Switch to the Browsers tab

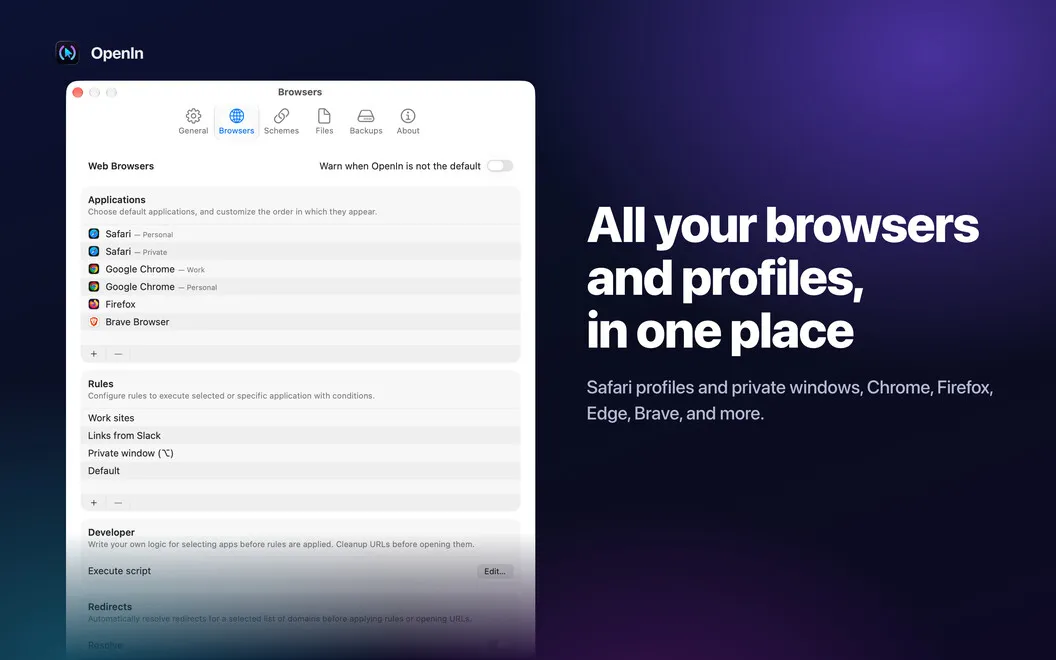[x=236, y=121]
